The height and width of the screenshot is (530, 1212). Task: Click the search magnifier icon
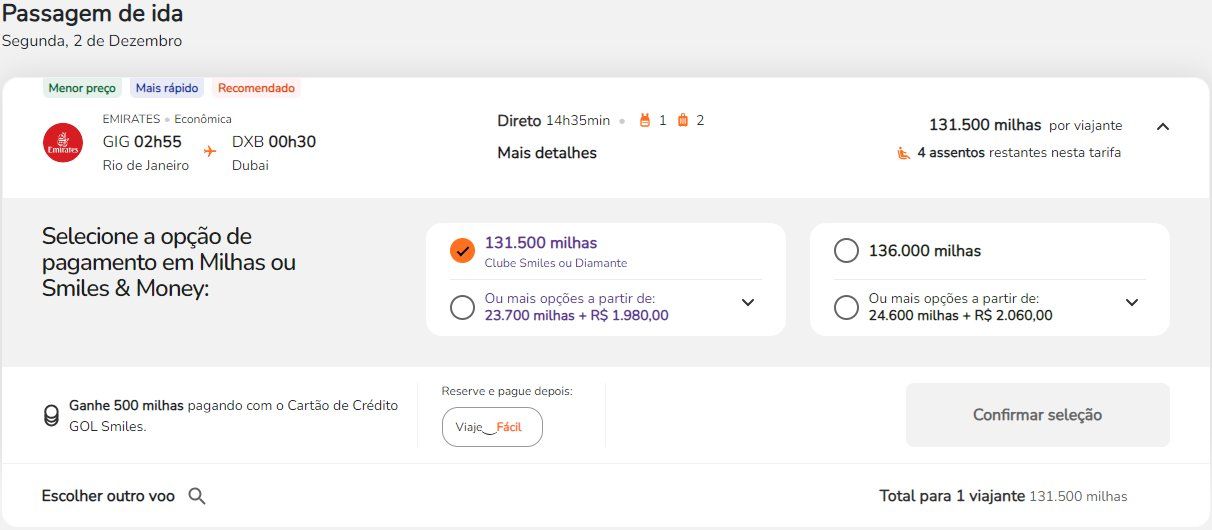click(197, 496)
